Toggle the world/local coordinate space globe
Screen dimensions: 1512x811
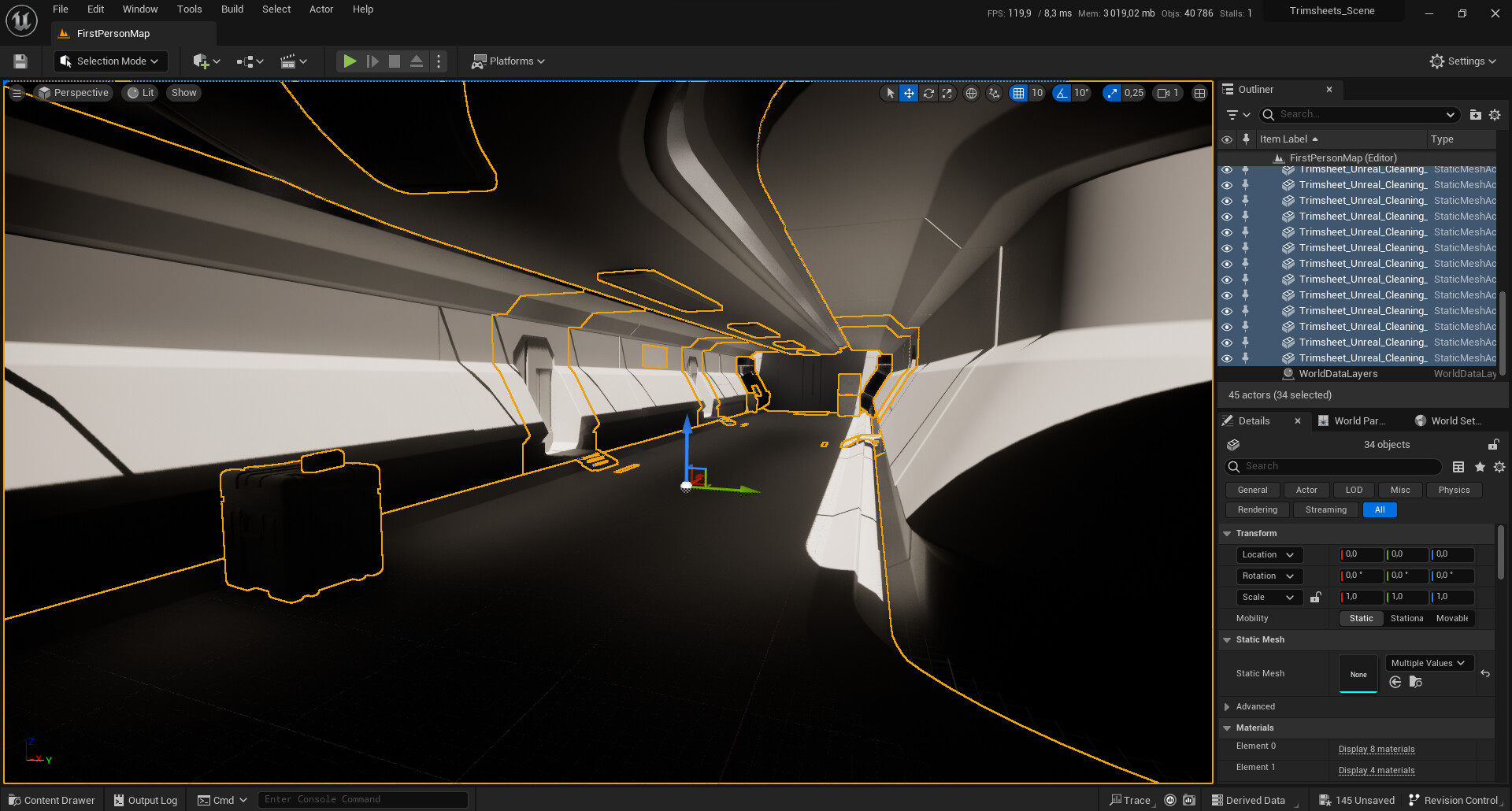971,93
